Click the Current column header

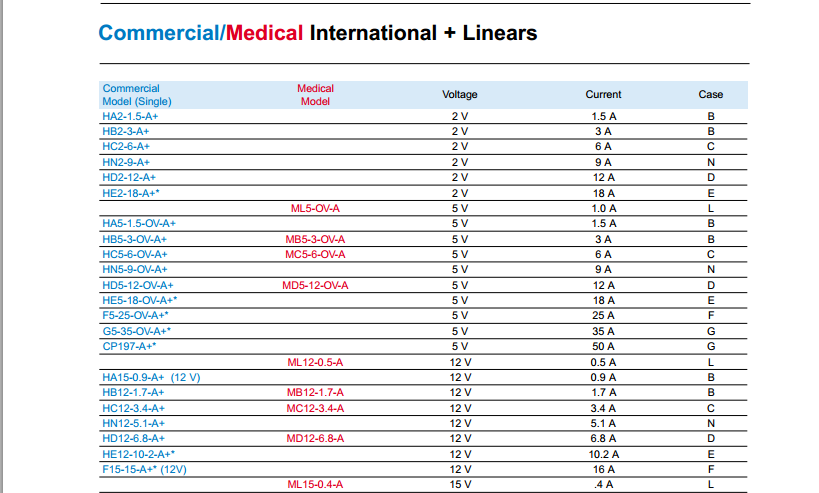[603, 95]
